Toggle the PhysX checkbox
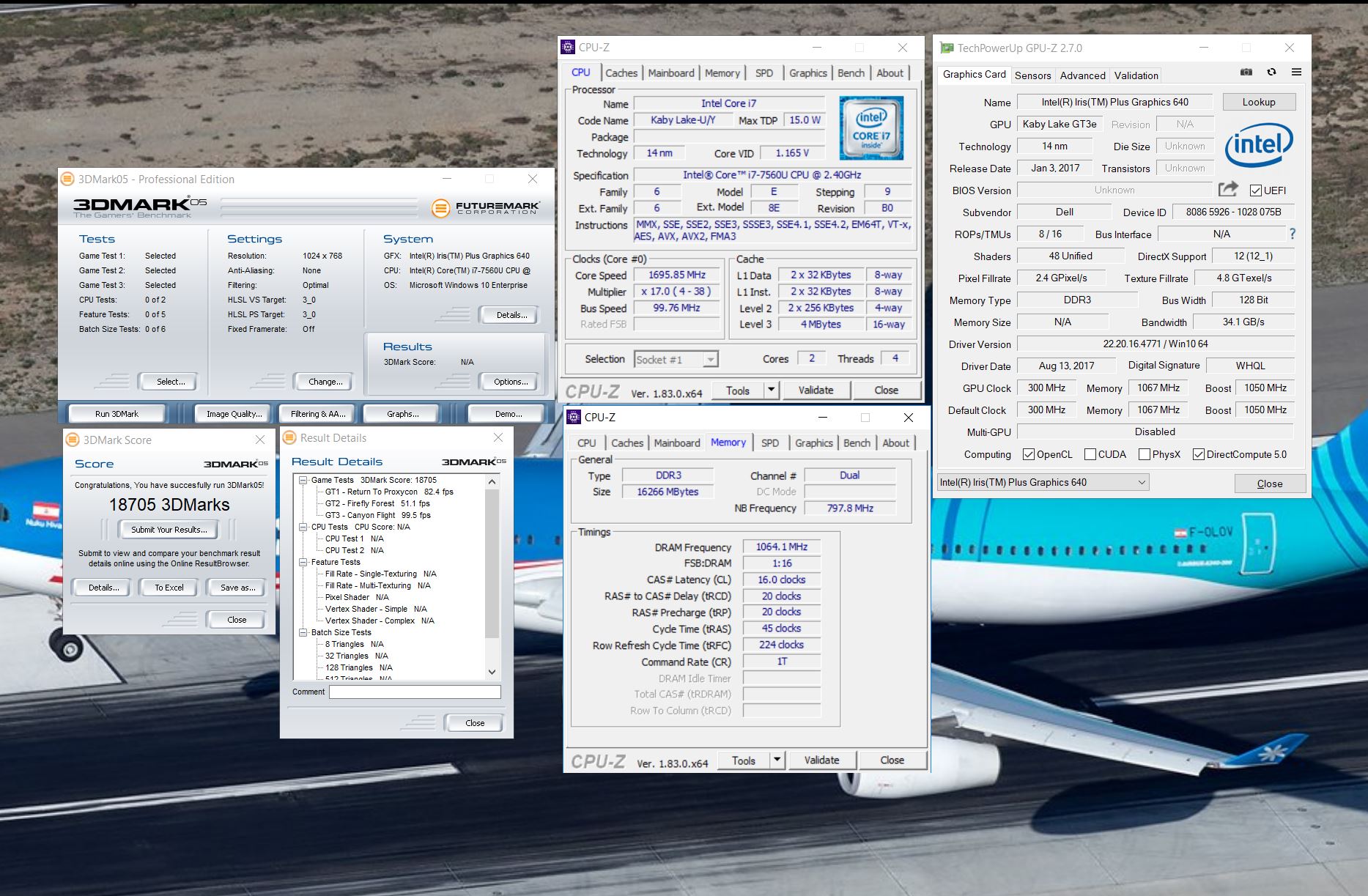 [1144, 454]
